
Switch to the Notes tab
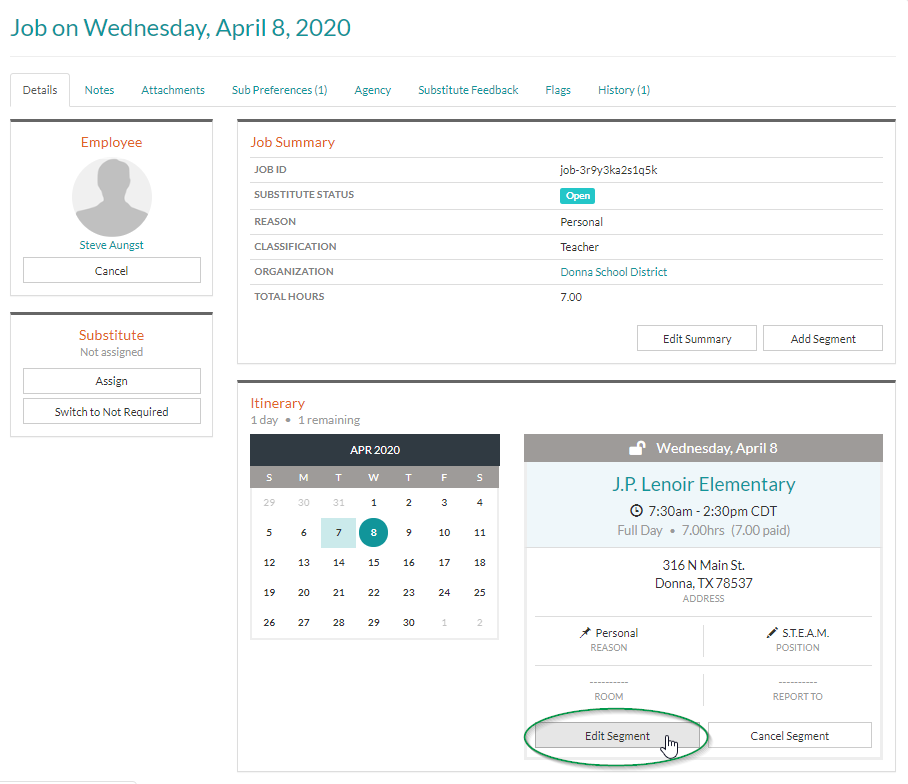(x=99, y=90)
